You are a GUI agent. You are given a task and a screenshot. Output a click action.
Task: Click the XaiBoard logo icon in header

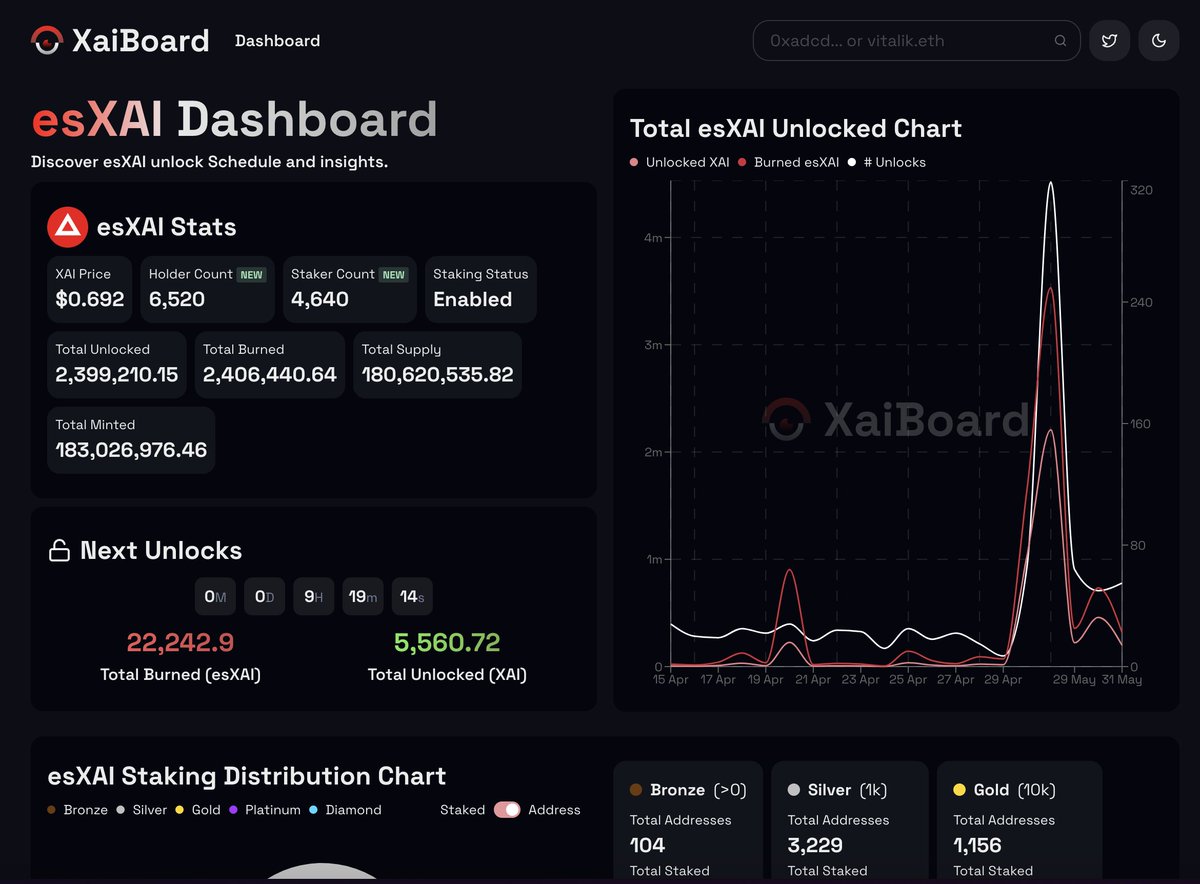[47, 41]
